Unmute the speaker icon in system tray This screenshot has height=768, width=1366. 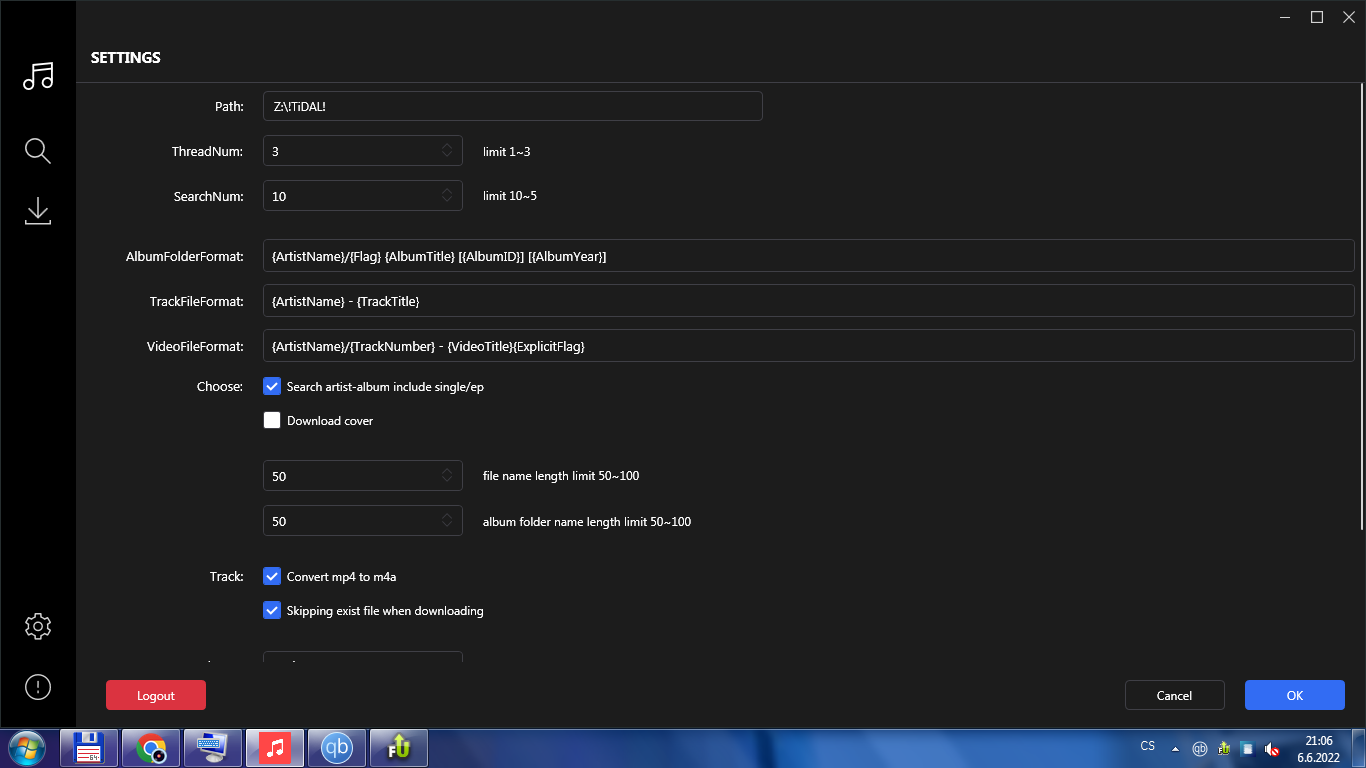click(1271, 747)
